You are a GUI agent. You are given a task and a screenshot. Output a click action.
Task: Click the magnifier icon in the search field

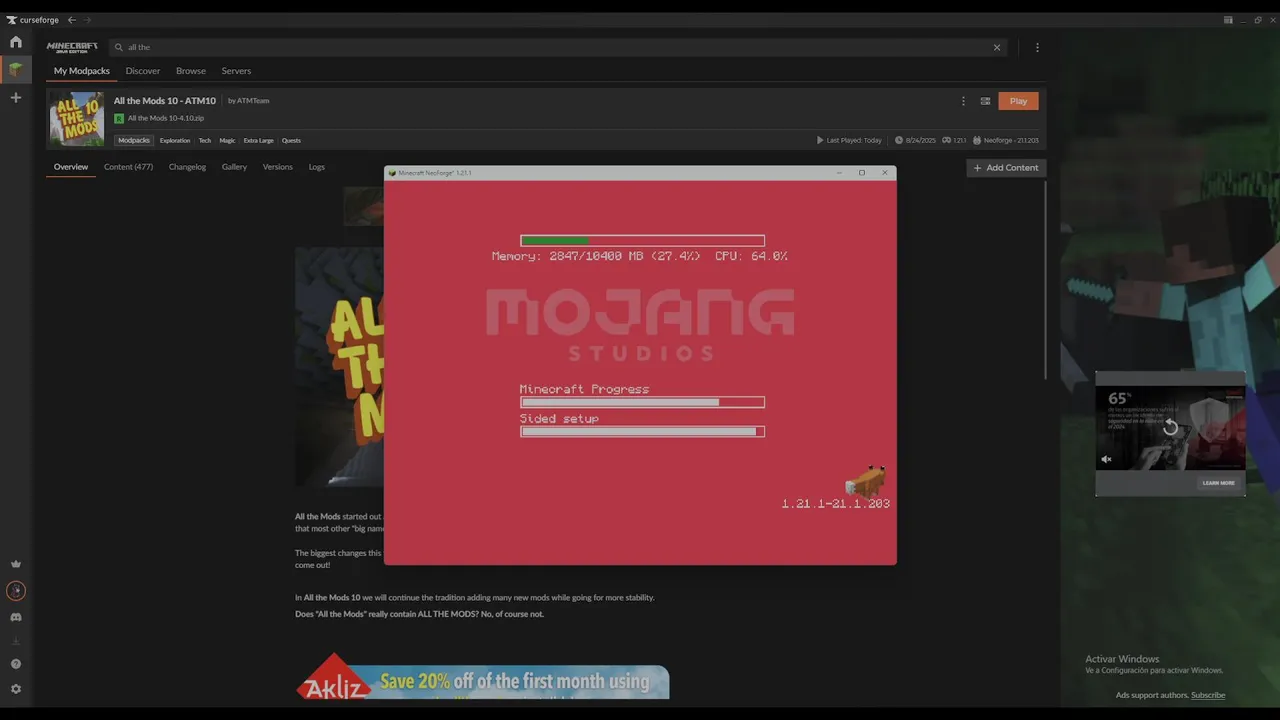[x=118, y=47]
